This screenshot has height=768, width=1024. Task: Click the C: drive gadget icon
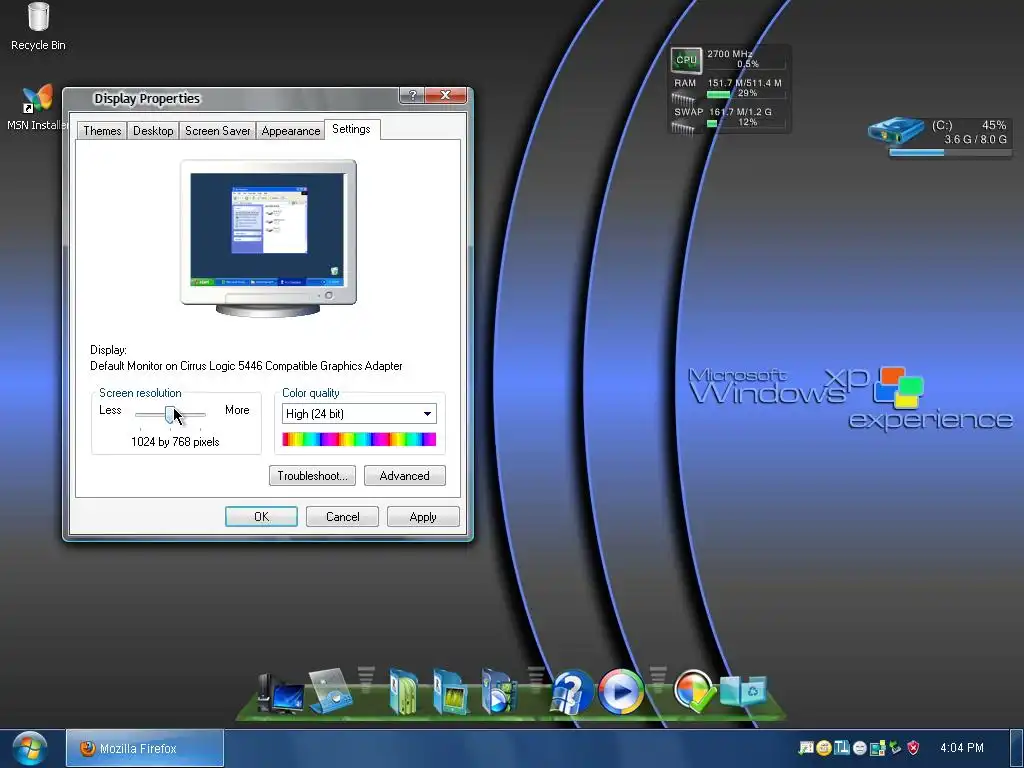896,131
